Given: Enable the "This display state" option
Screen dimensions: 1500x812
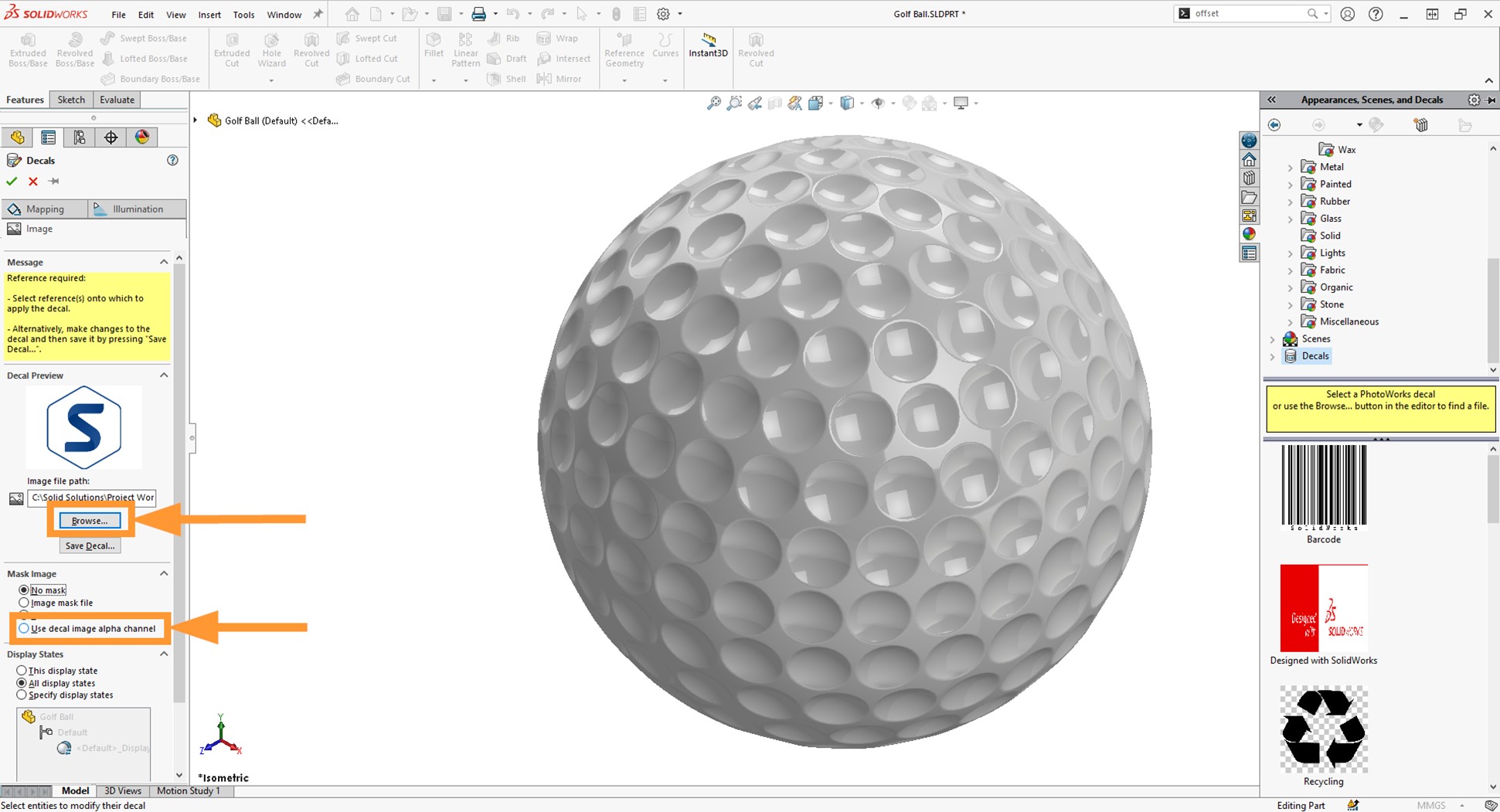Looking at the screenshot, I should (x=22, y=671).
